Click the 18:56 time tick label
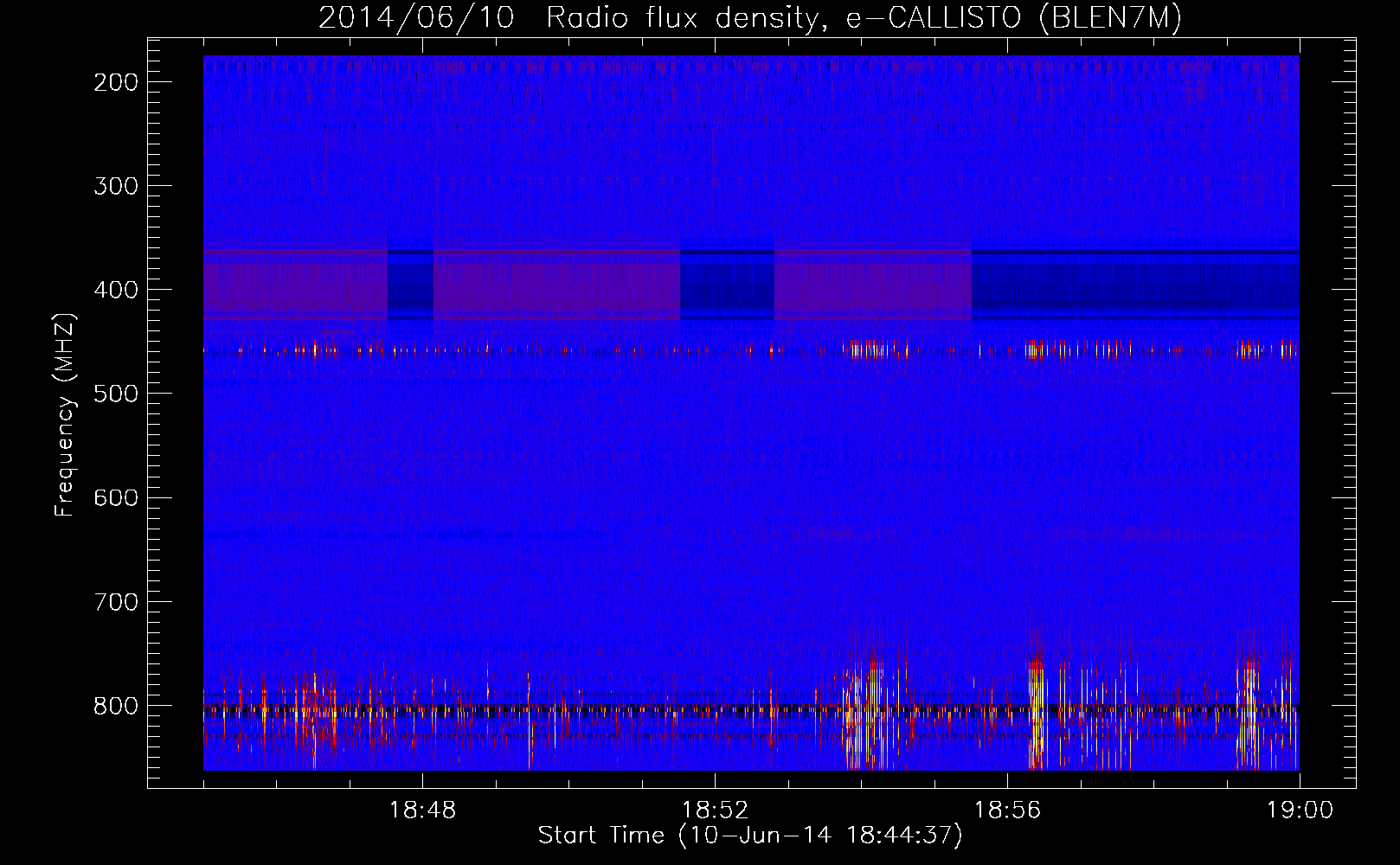 click(x=1007, y=811)
